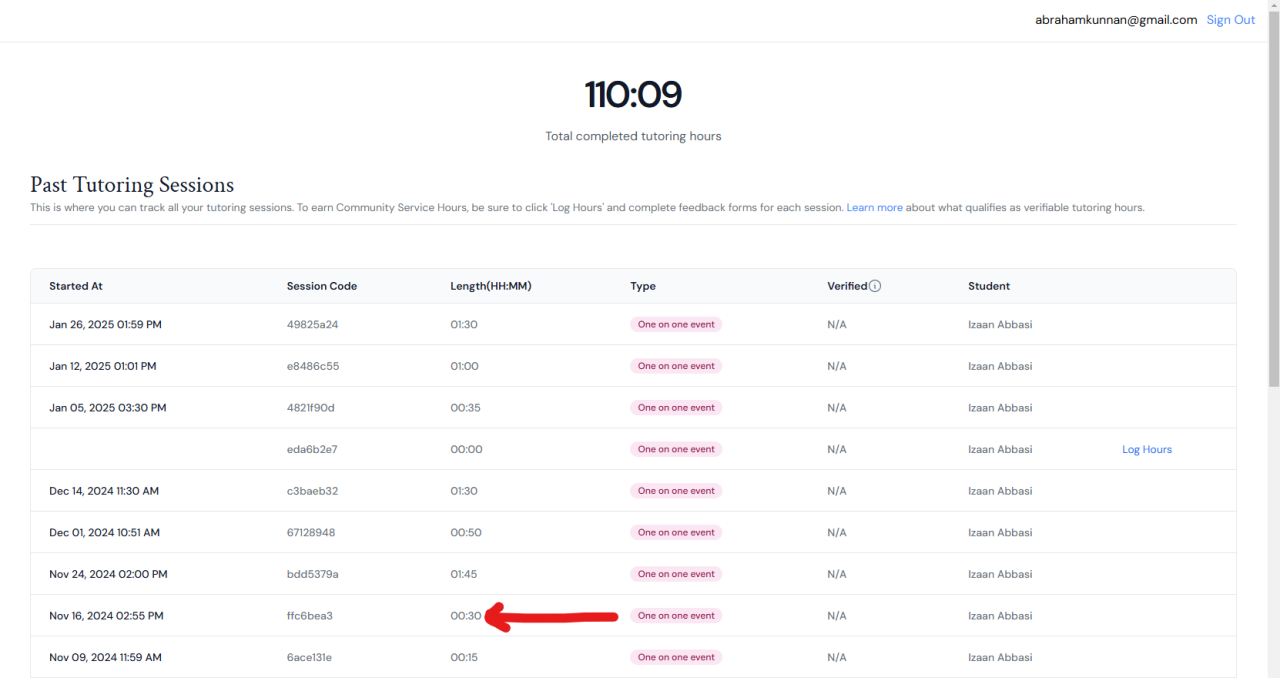Select the Jan 26, 2025 session row

click(x=105, y=325)
